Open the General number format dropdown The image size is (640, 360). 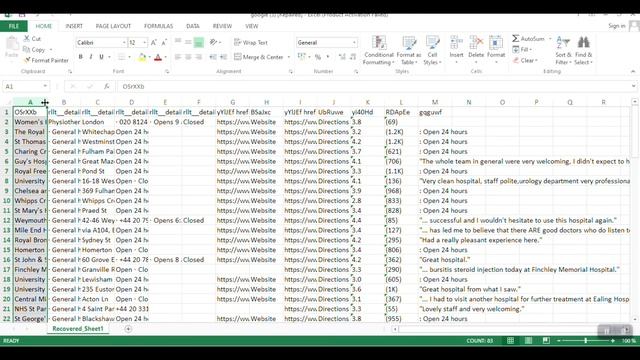(354, 42)
